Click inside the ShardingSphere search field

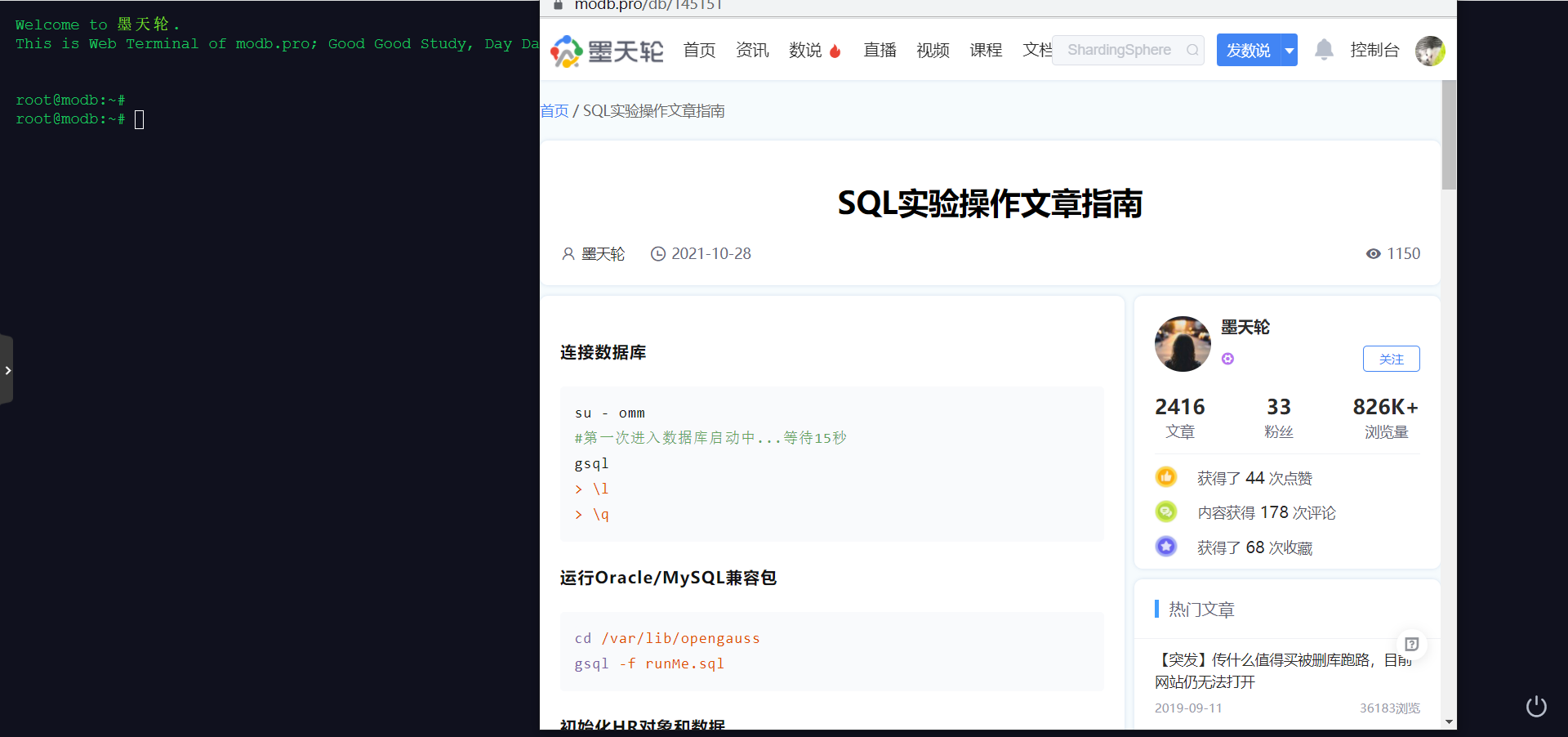(x=1119, y=50)
